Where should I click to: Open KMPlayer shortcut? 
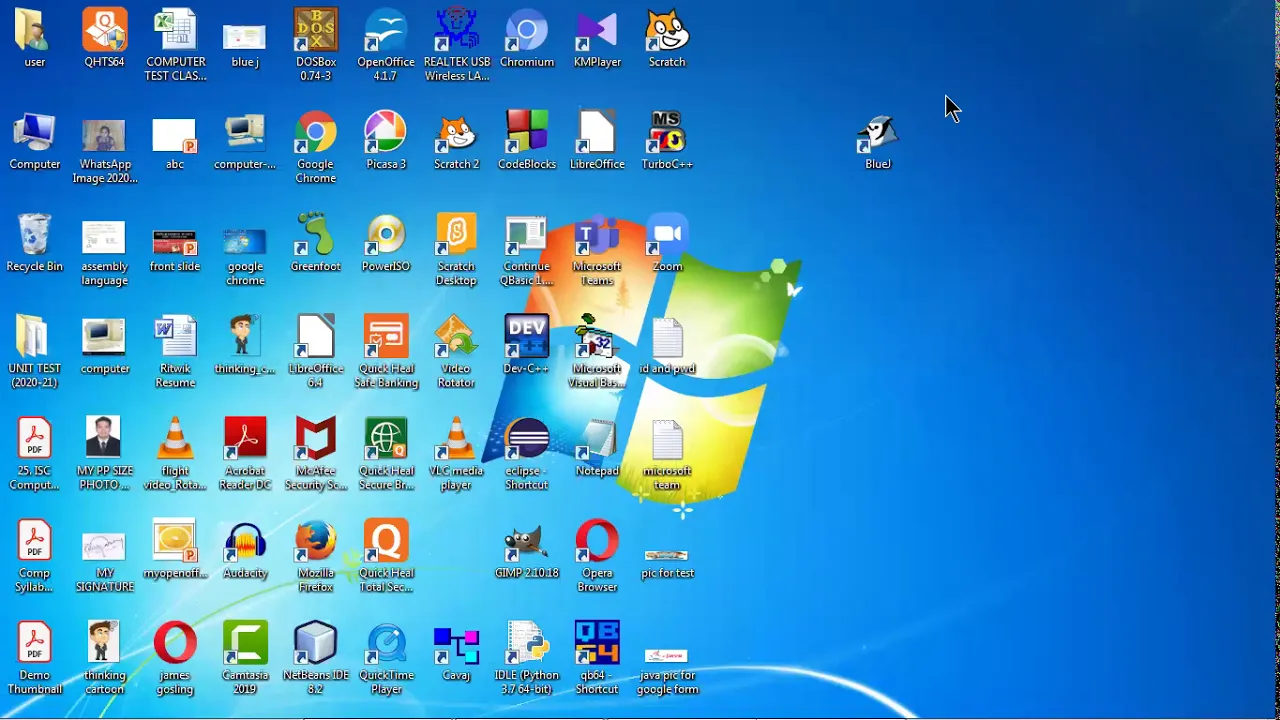[x=597, y=38]
